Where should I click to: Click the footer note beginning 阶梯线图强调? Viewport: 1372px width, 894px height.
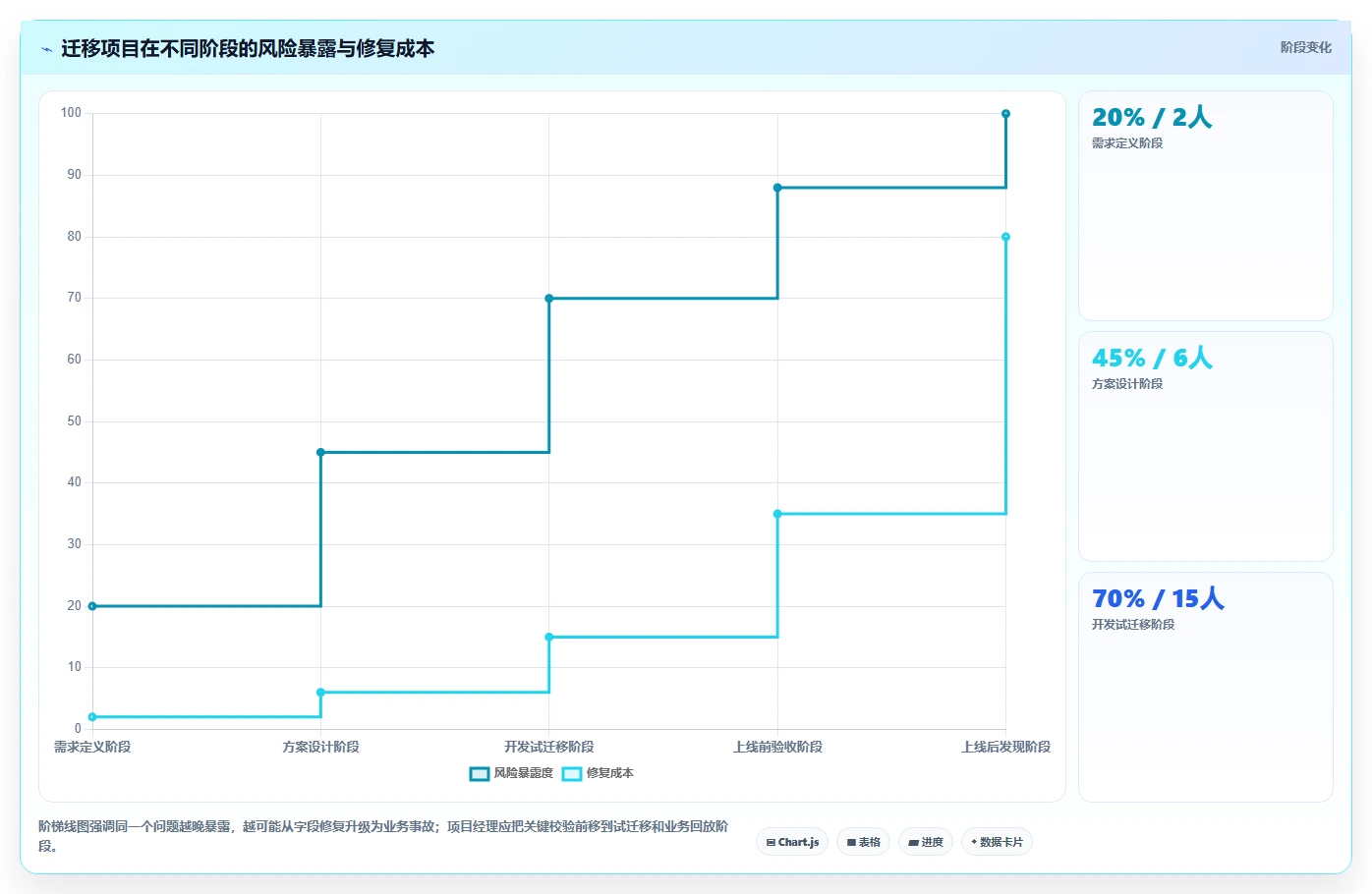(x=383, y=836)
